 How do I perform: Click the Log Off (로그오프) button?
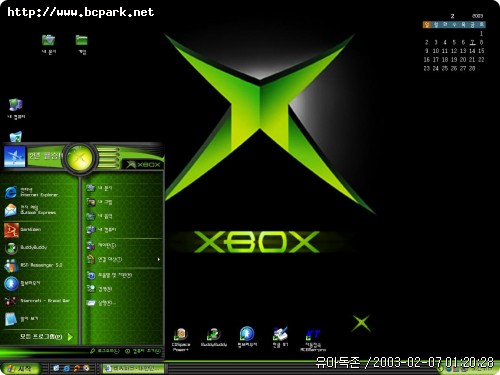(x=105, y=351)
